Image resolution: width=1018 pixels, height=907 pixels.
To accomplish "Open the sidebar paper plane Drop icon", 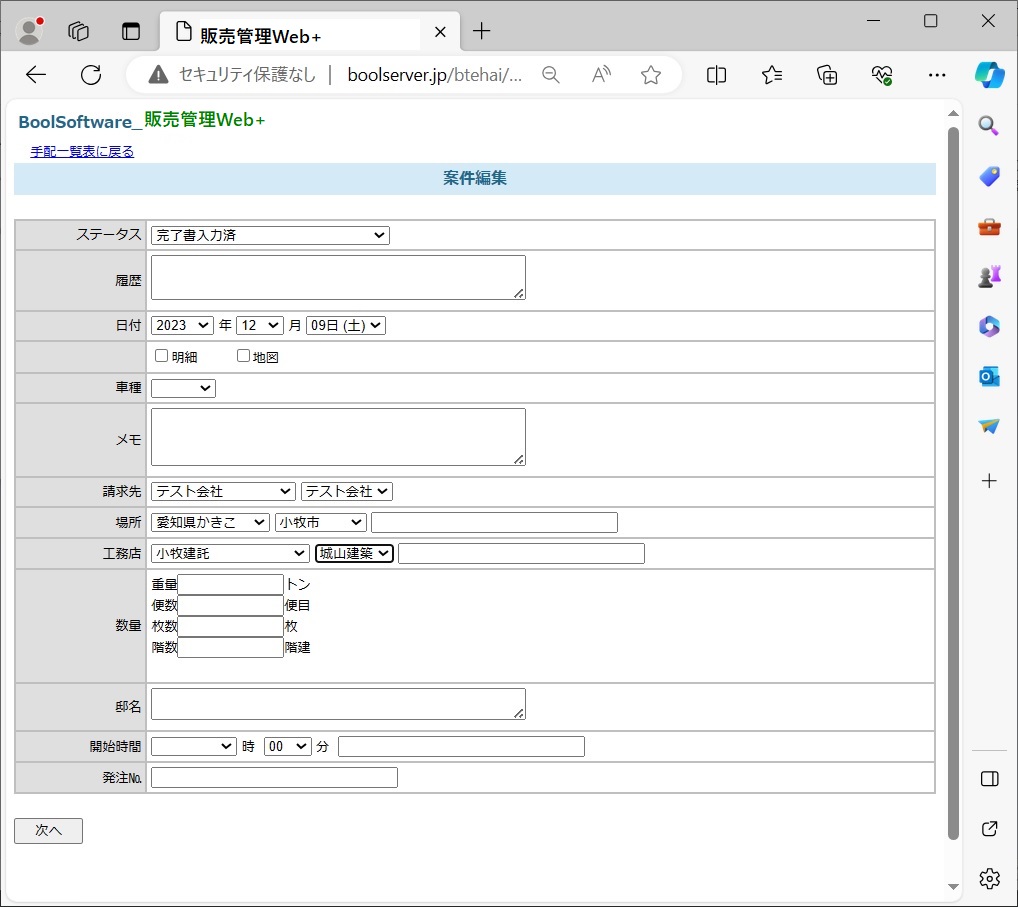I will tap(989, 426).
